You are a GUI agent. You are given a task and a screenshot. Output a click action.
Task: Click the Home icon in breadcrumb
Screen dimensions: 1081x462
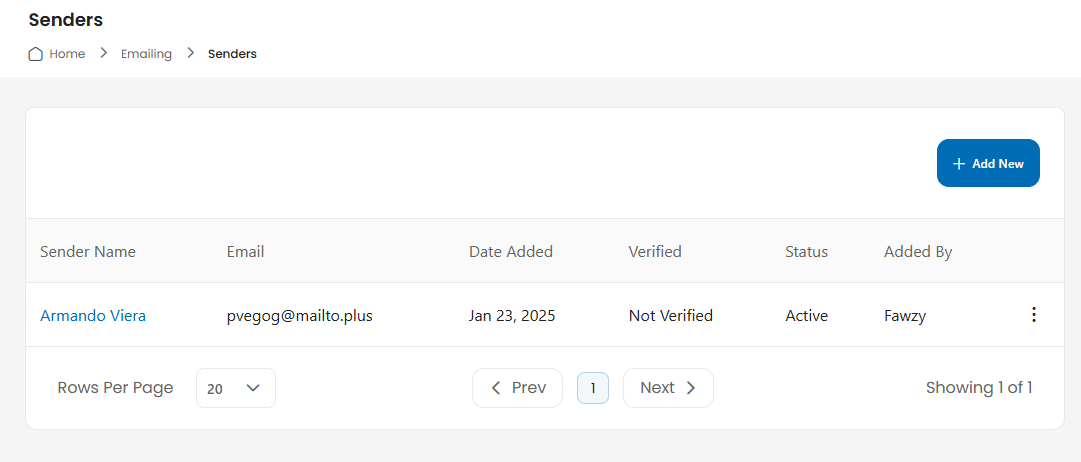click(x=35, y=54)
